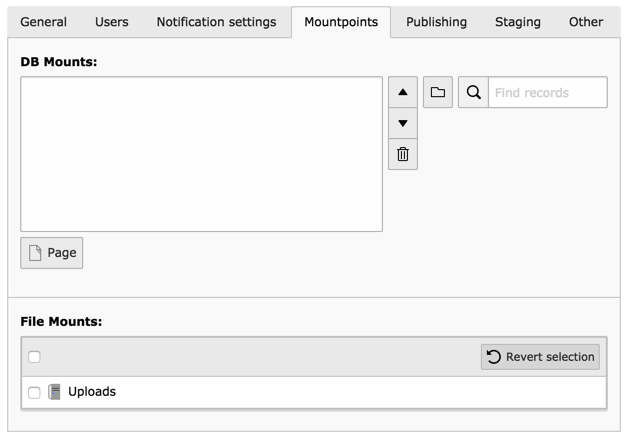Check the Uploads file mount checkbox
627x437 pixels.
click(x=34, y=392)
